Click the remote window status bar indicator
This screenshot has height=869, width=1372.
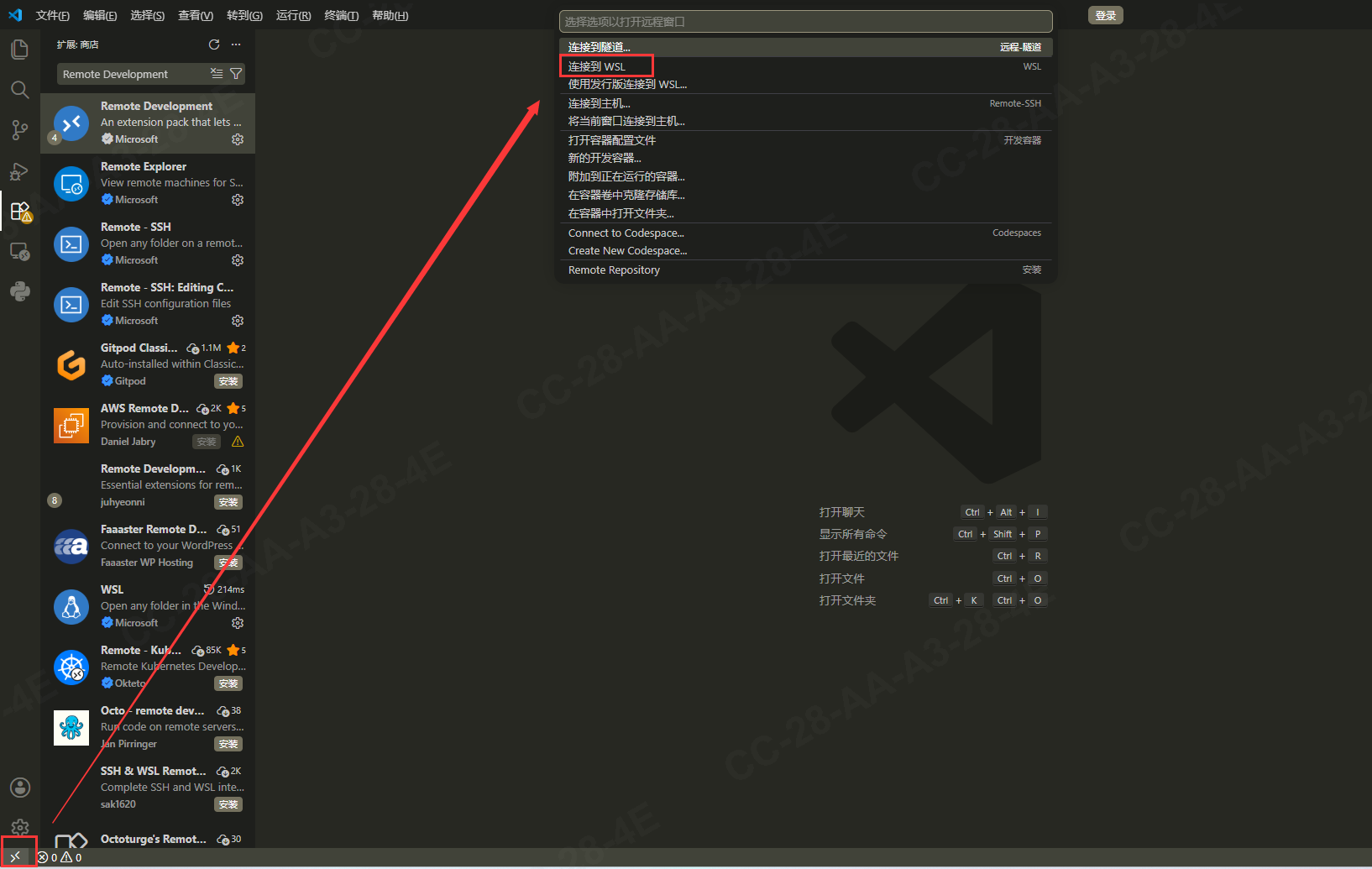tap(15, 857)
